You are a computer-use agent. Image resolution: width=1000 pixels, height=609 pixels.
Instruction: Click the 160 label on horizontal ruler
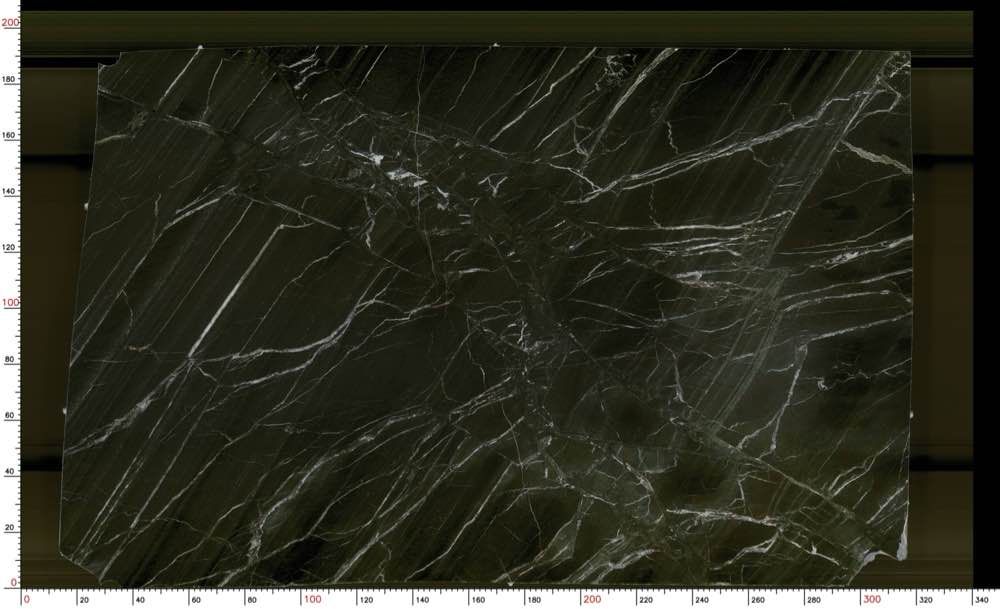(480, 600)
